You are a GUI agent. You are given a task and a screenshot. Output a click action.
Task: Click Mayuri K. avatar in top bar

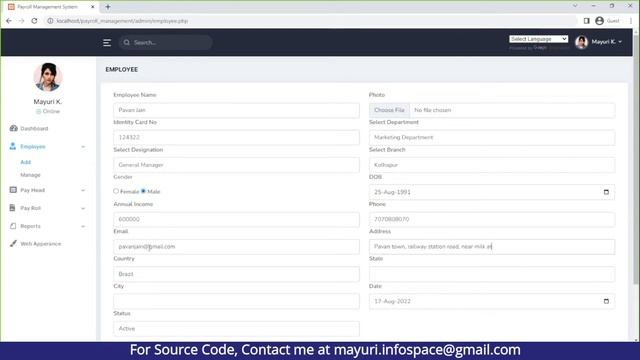[581, 42]
